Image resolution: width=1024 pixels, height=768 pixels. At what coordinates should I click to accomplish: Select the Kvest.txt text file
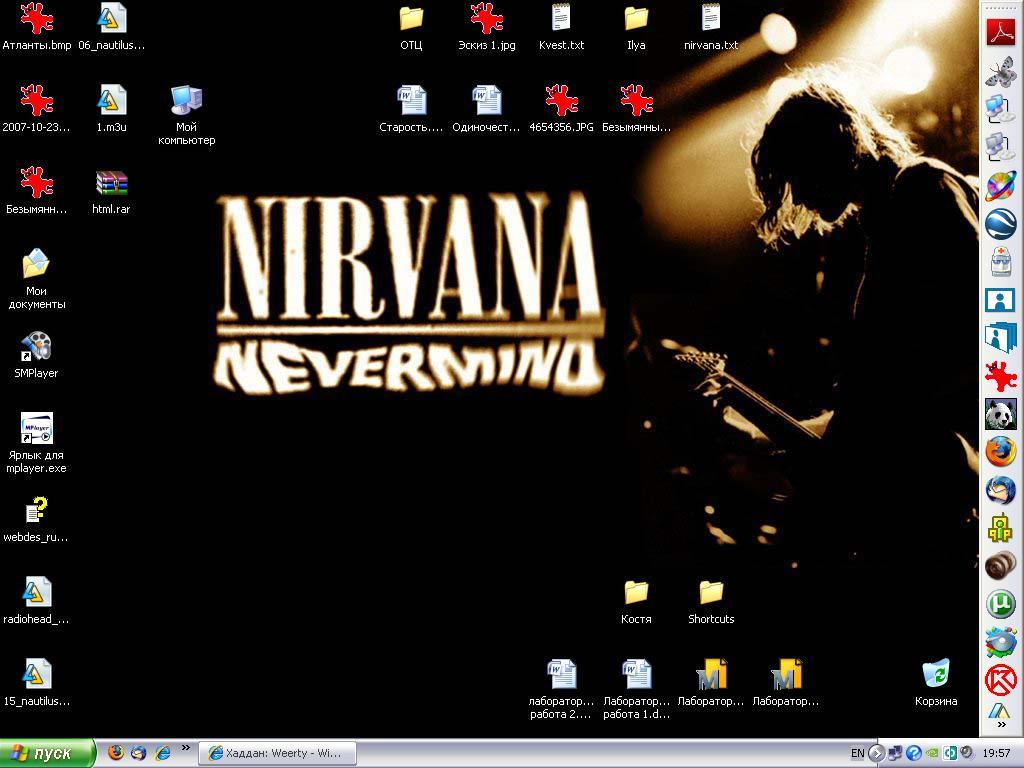pos(562,27)
